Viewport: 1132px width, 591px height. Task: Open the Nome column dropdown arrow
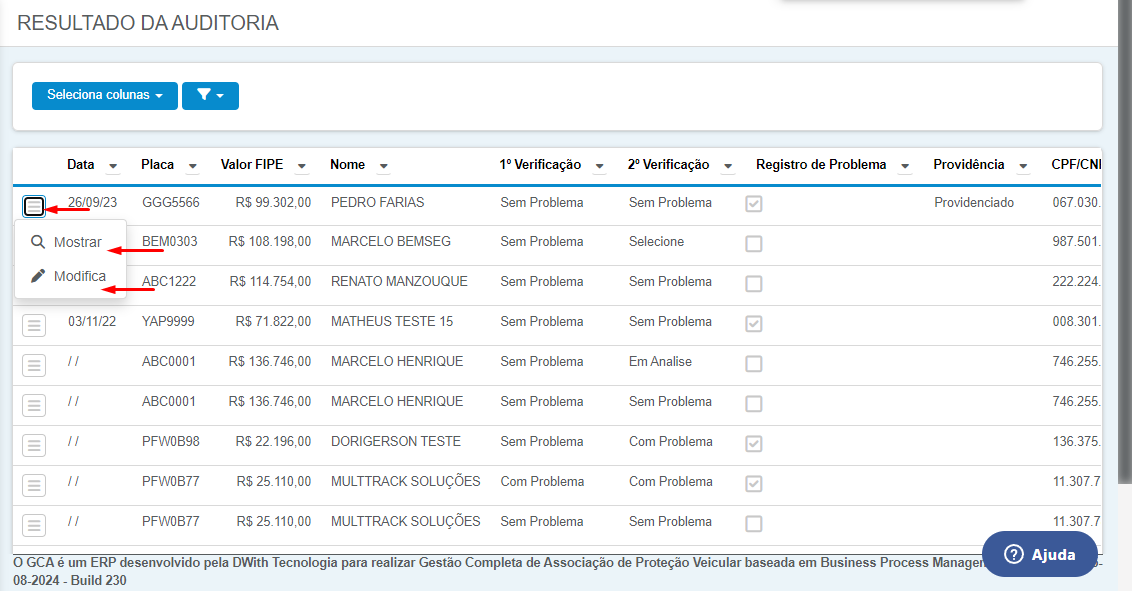[384, 166]
